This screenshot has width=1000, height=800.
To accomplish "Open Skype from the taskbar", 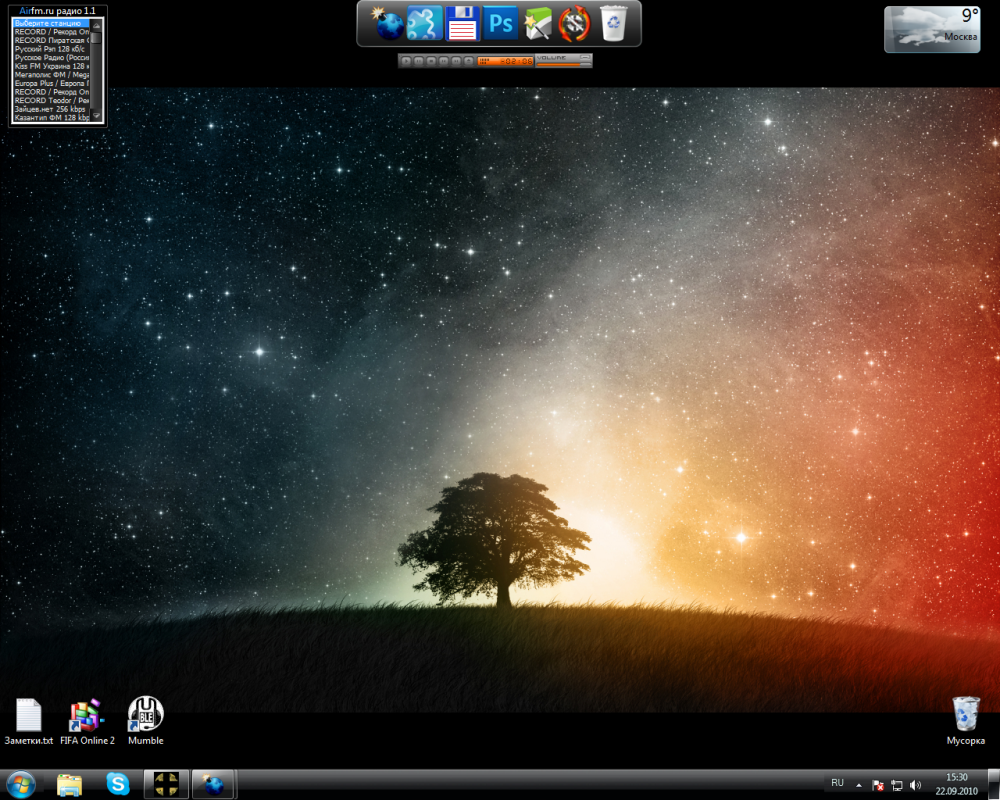I will coord(118,784).
